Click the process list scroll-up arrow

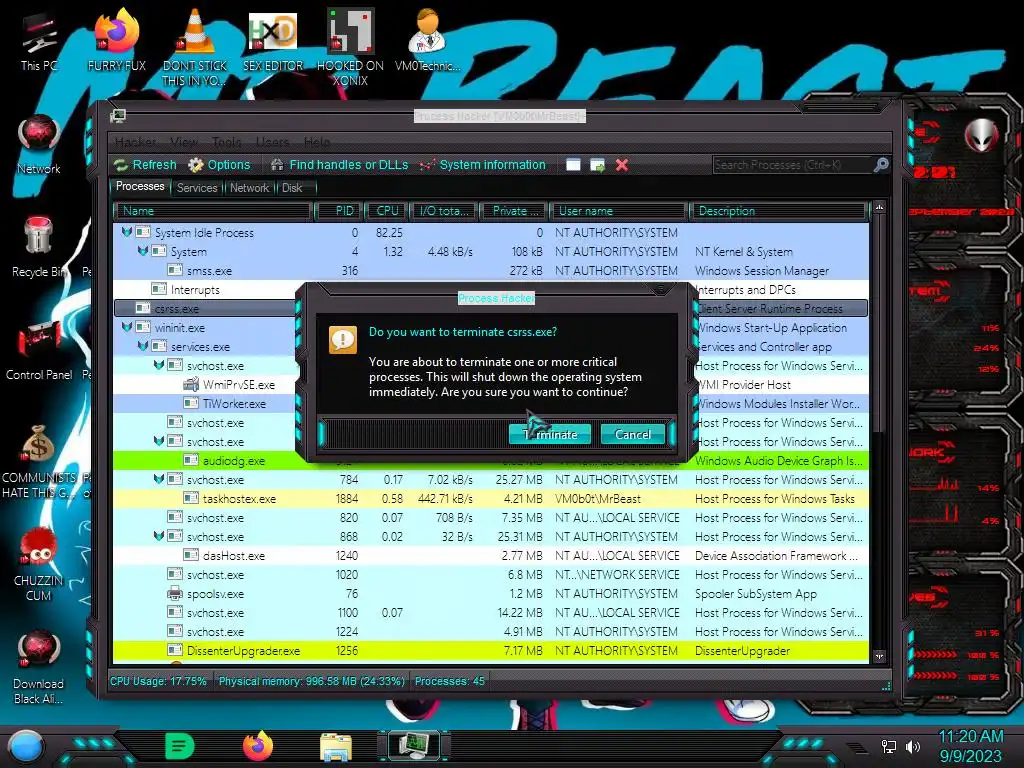pos(879,207)
